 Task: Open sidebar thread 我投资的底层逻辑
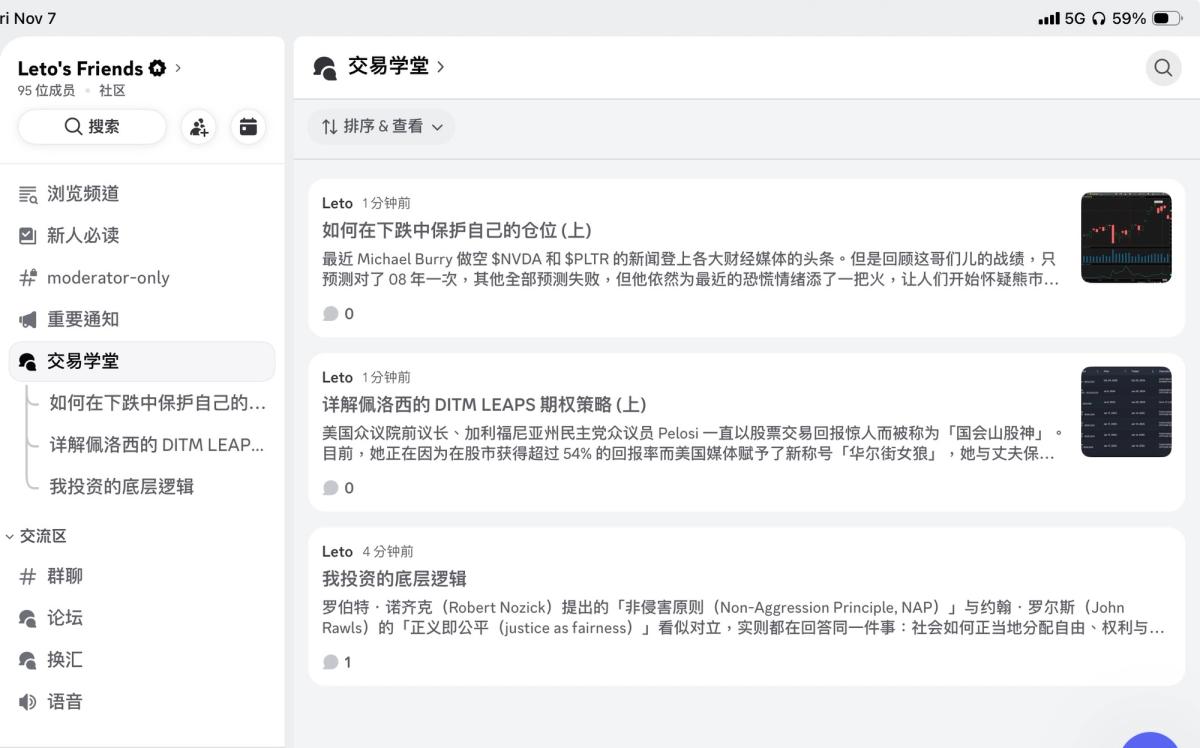click(x=122, y=487)
